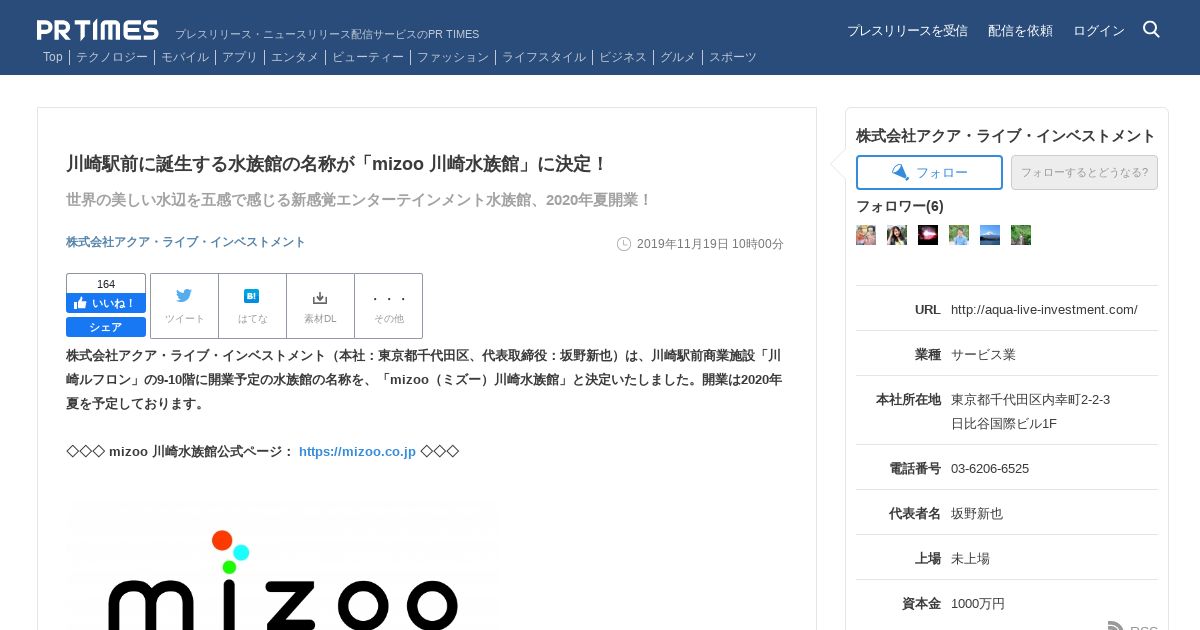Click the PR TIMES logo
Viewport: 1200px width, 630px height.
click(98, 30)
